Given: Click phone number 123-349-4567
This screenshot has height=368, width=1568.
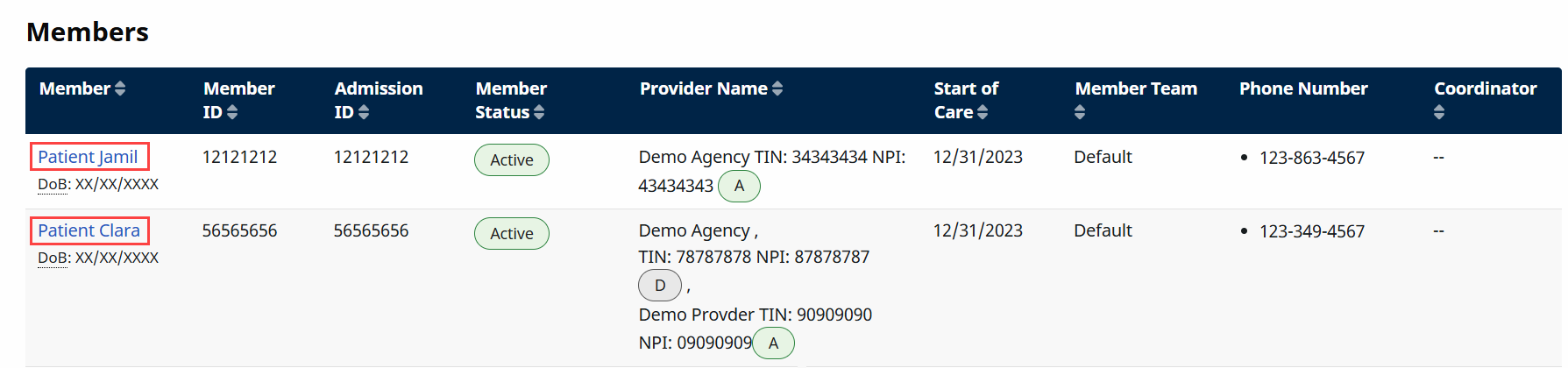Looking at the screenshot, I should 1312,232.
